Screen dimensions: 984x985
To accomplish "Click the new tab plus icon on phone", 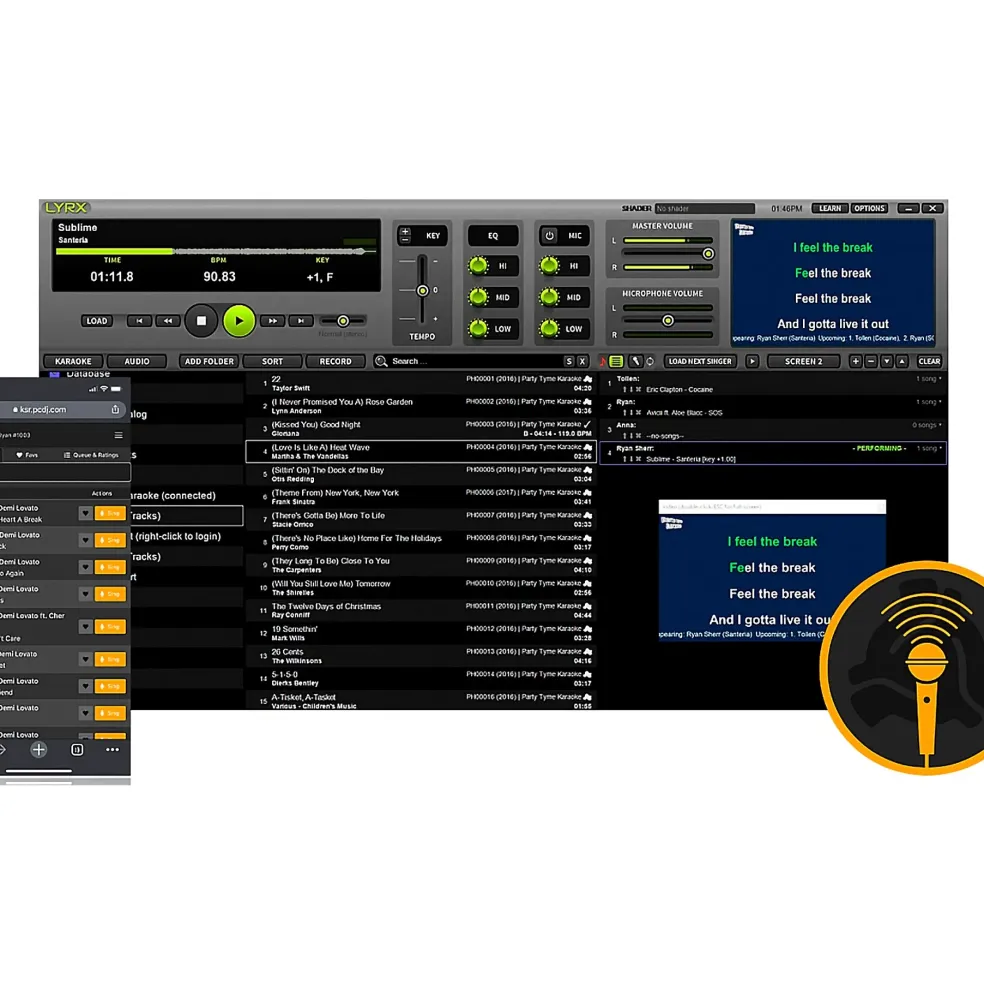I will pyautogui.click(x=39, y=749).
